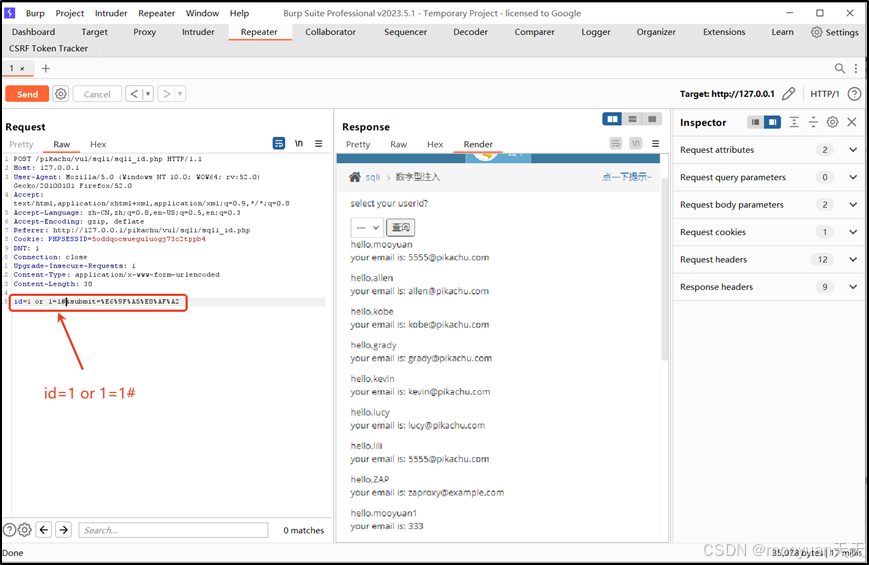The width and height of the screenshot is (869, 565).
Task: Click the sqli breadcrumb link
Action: [x=372, y=177]
